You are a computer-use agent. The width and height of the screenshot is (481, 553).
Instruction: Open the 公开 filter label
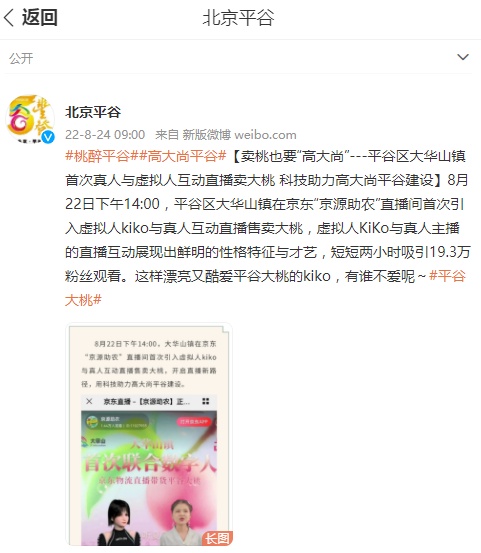(21, 59)
